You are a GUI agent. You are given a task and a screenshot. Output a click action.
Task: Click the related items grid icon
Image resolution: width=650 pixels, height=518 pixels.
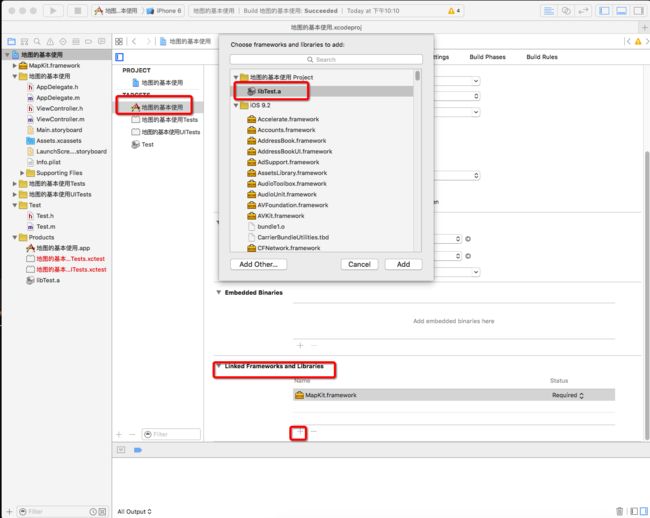pos(119,41)
